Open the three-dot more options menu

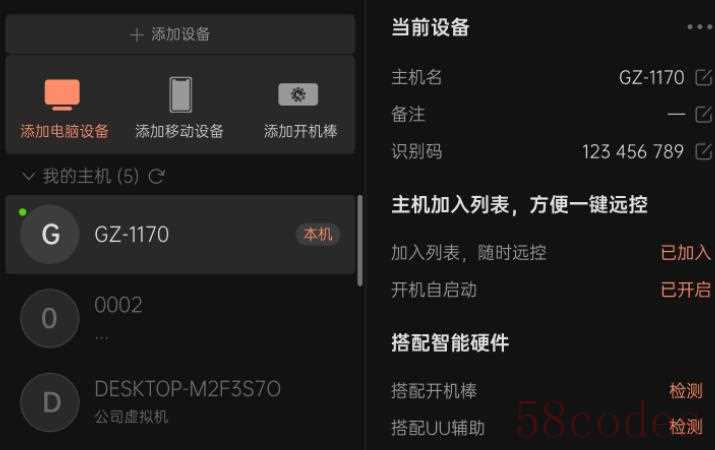click(699, 27)
